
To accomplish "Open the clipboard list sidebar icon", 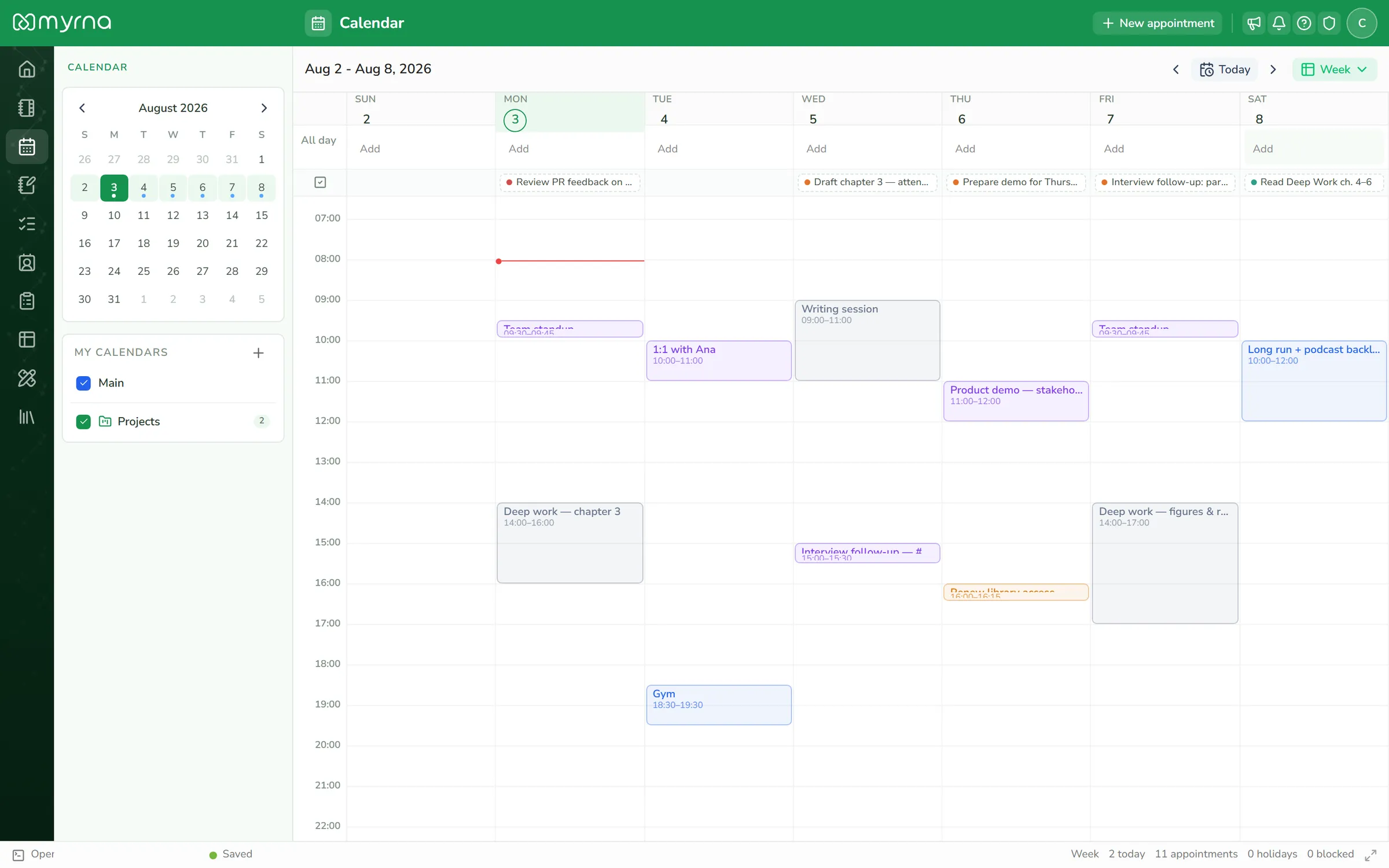I will click(27, 301).
